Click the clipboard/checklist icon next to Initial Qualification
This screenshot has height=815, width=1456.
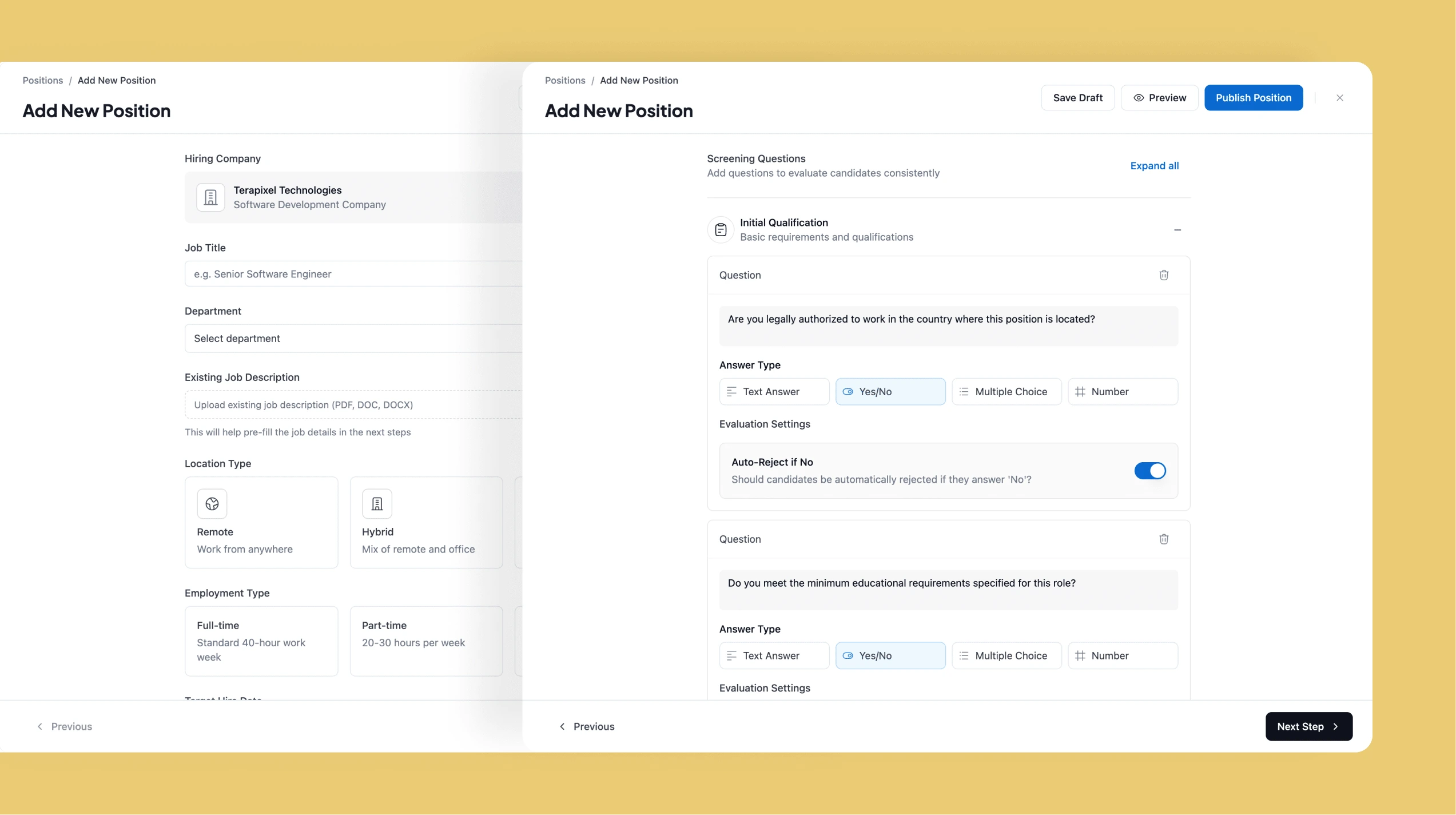pyautogui.click(x=721, y=229)
